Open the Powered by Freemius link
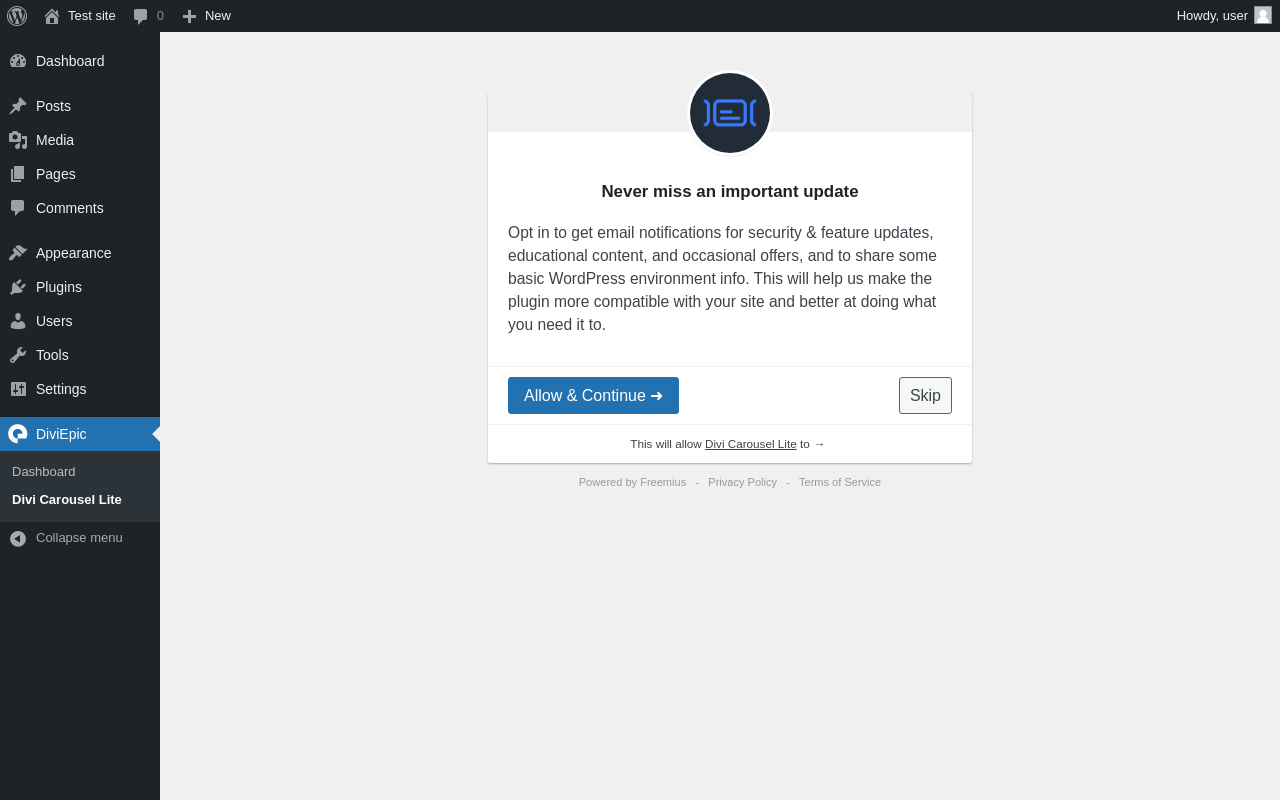Image resolution: width=1280 pixels, height=800 pixels. (632, 482)
